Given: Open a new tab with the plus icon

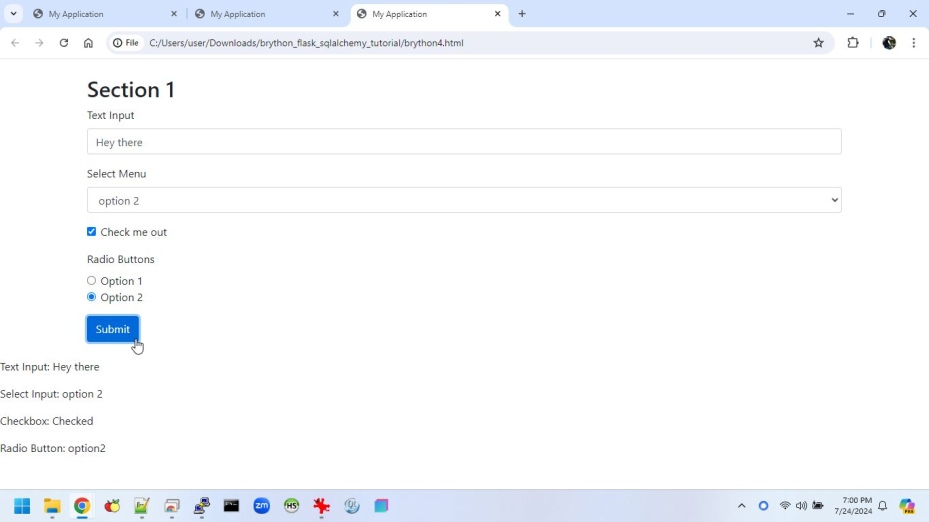Looking at the screenshot, I should 522,14.
